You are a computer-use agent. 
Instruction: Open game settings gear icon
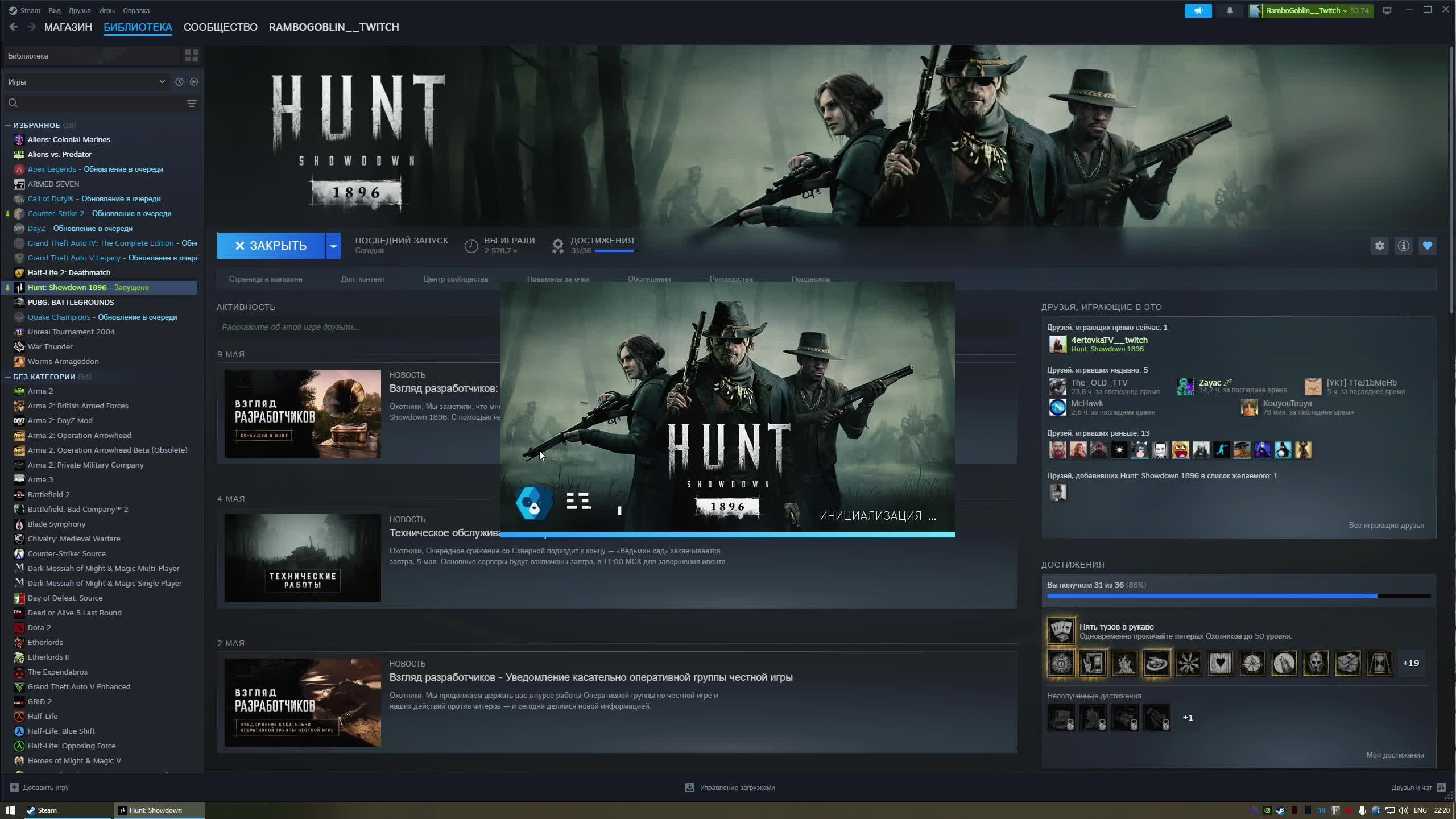point(1379,246)
